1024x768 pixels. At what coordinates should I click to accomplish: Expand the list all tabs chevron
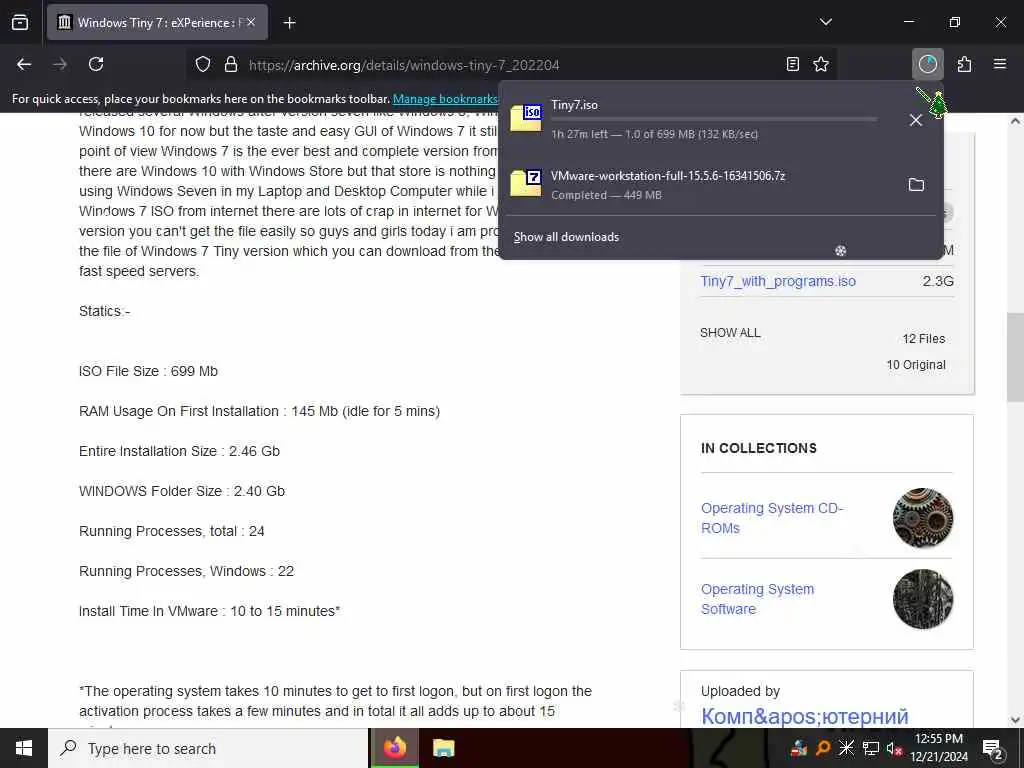coord(825,22)
